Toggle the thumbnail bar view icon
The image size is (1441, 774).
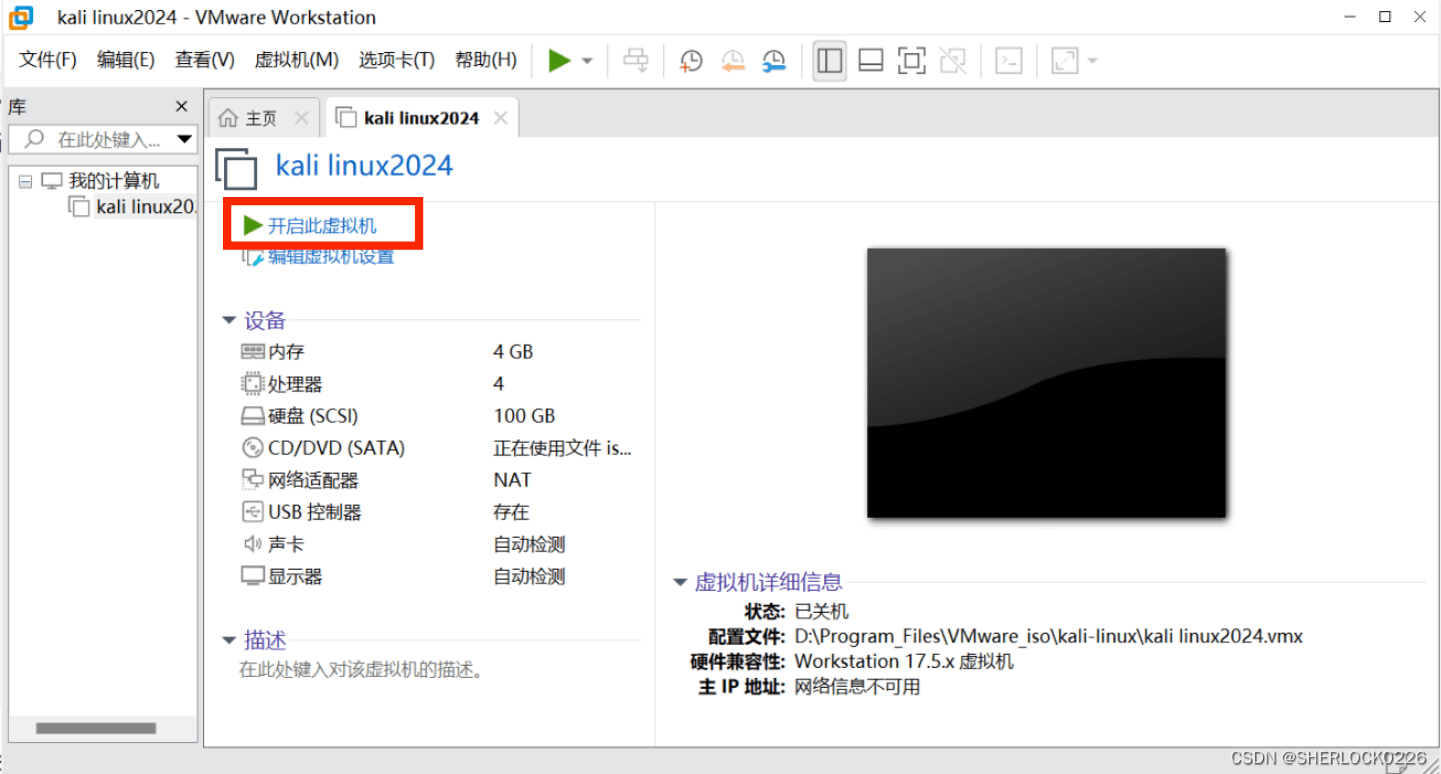(871, 61)
